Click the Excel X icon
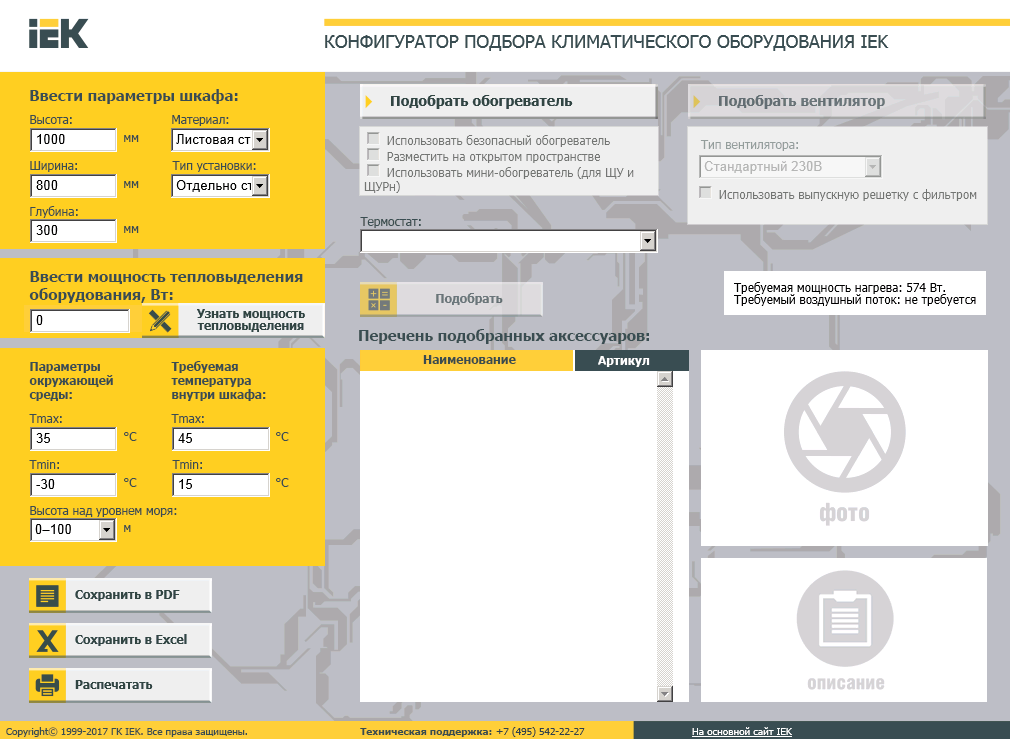The image size is (1010, 739). tap(48, 640)
